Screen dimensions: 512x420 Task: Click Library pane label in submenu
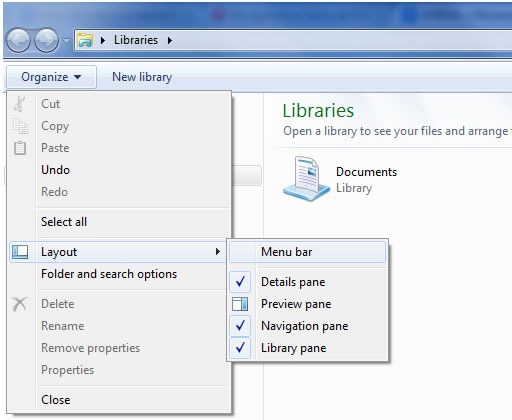click(x=294, y=348)
